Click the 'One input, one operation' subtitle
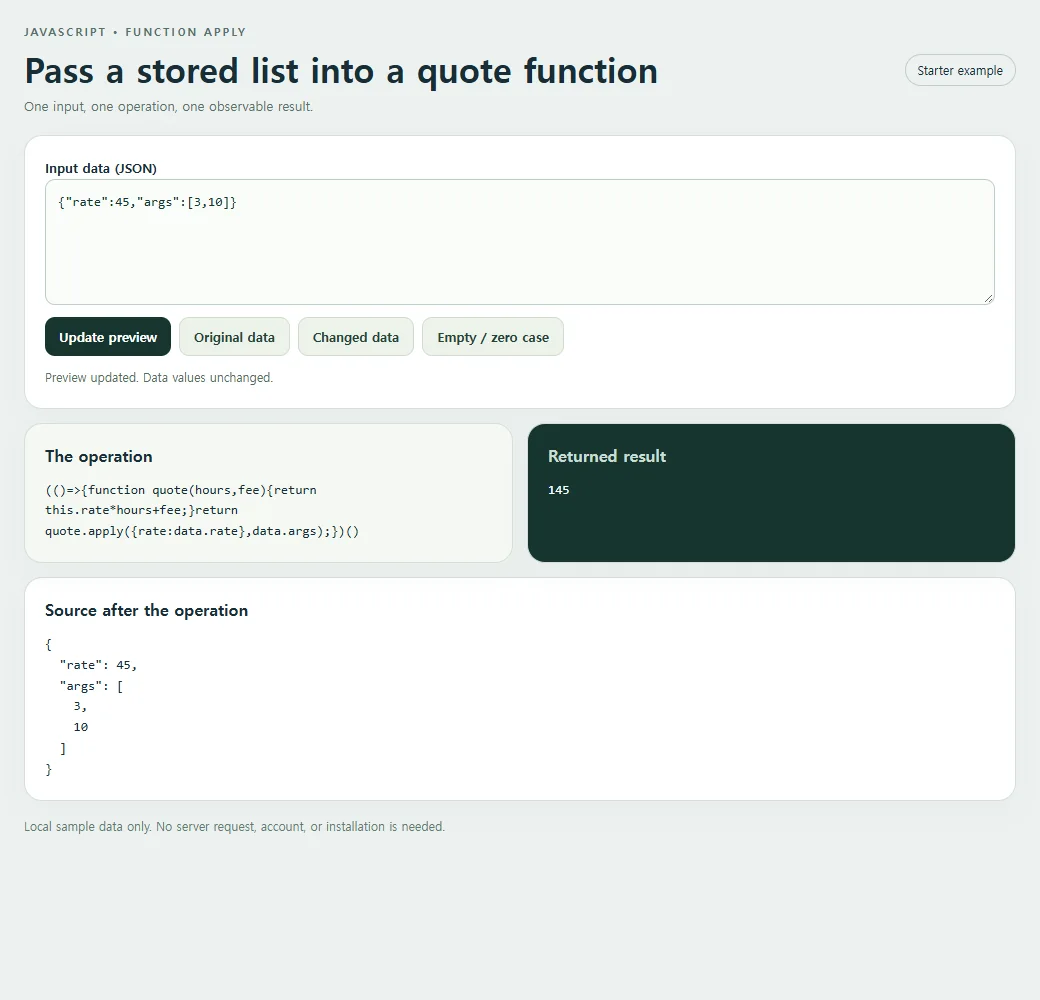 coord(168,106)
